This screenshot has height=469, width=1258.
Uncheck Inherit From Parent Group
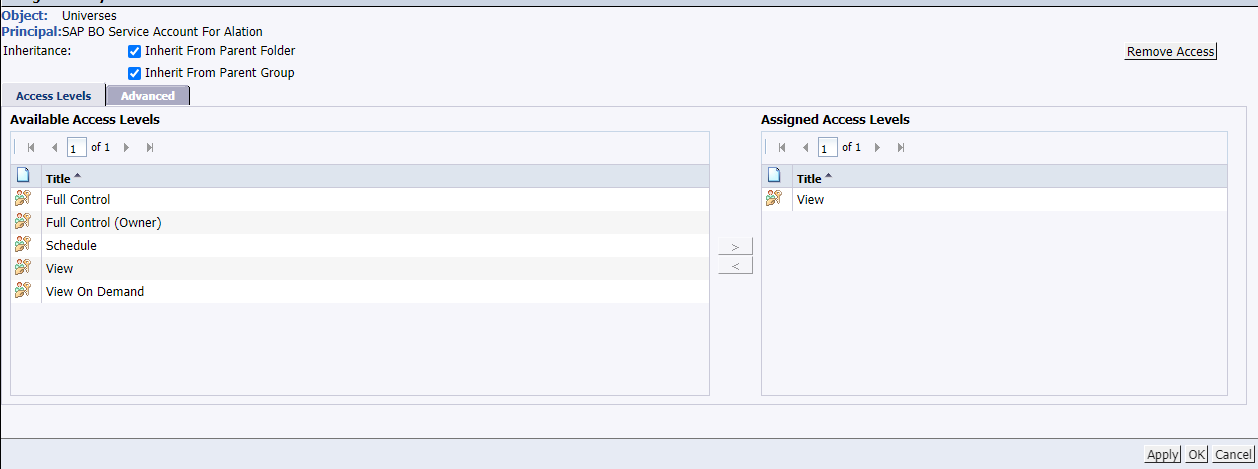coord(134,73)
